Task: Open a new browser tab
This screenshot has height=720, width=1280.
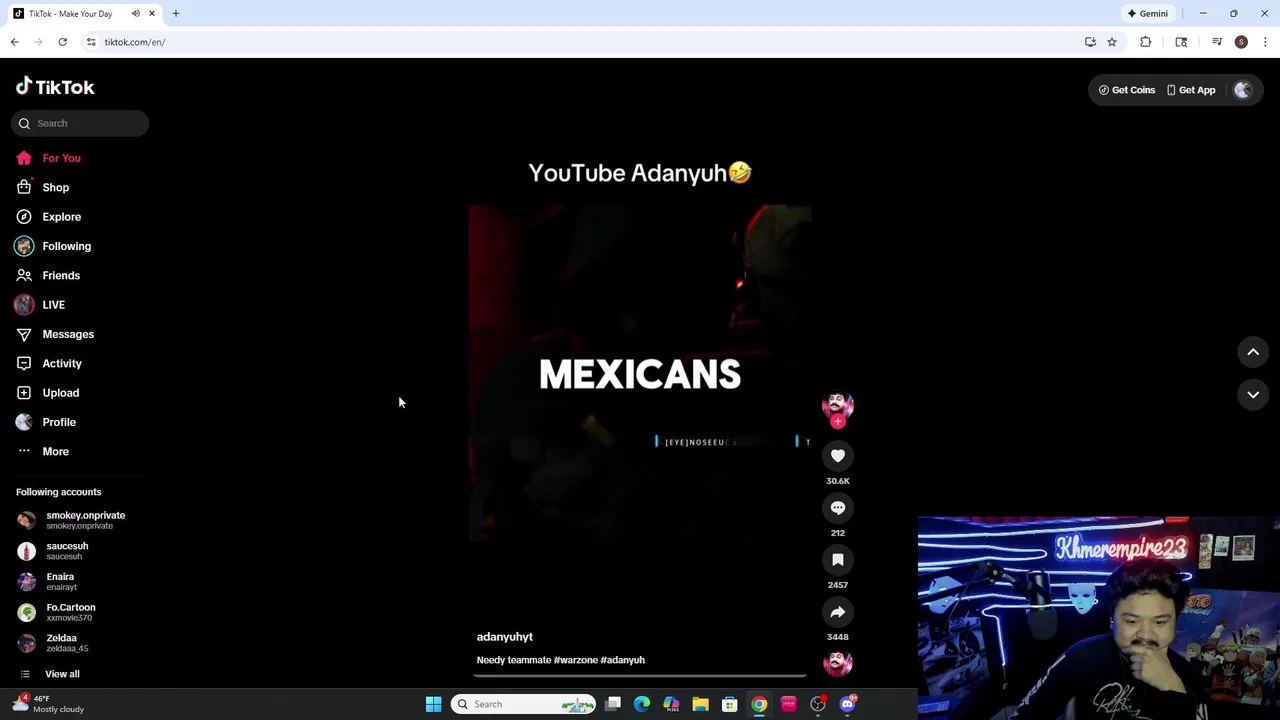Action: point(176,14)
